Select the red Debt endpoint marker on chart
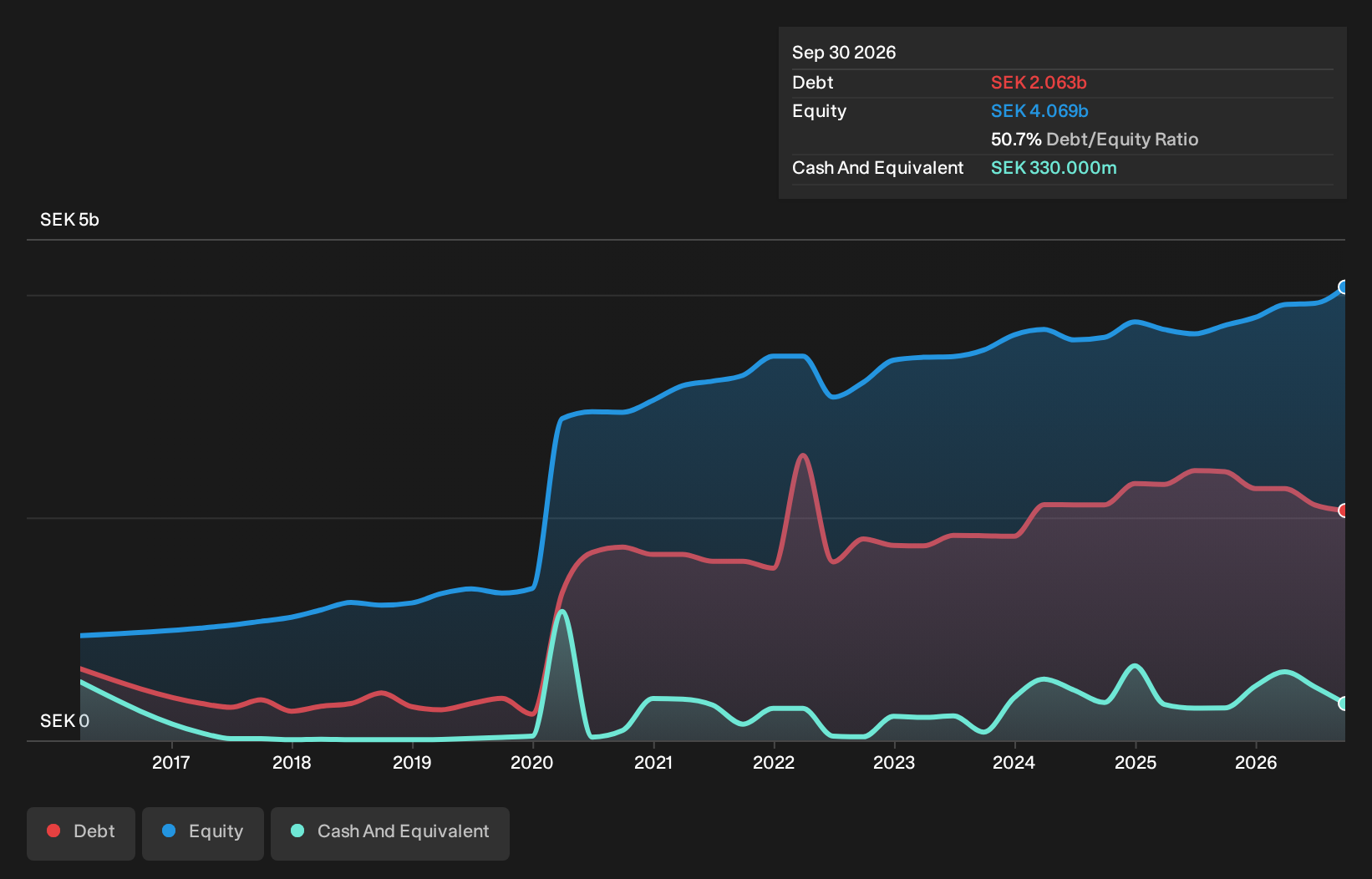Viewport: 1372px width, 879px height. [1344, 511]
